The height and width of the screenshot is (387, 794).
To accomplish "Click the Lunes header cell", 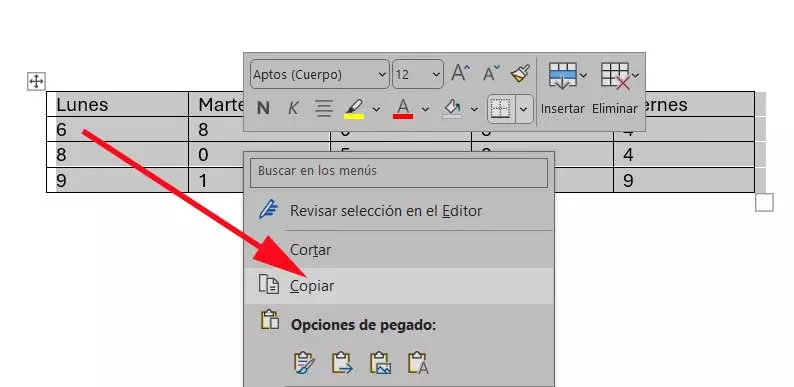I will [x=117, y=104].
